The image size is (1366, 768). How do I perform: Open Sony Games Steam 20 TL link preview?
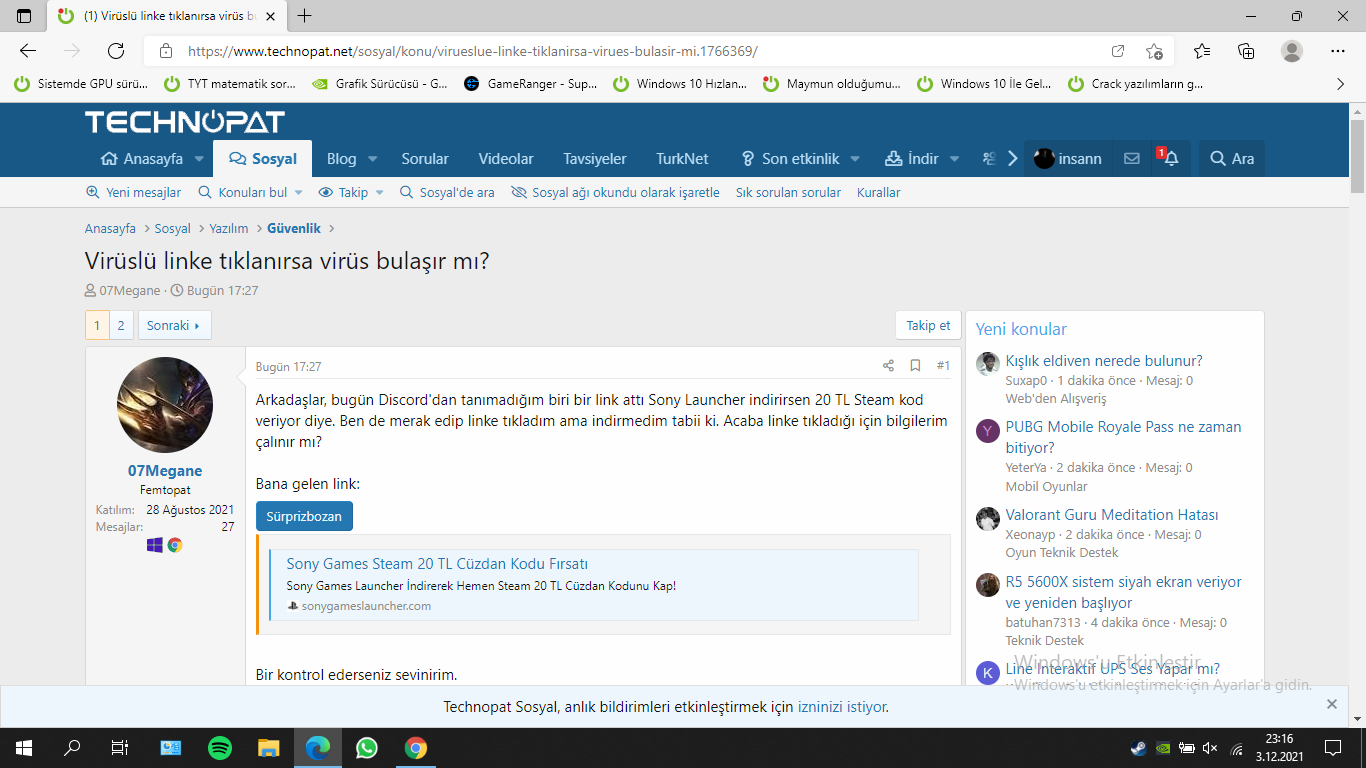(437, 564)
